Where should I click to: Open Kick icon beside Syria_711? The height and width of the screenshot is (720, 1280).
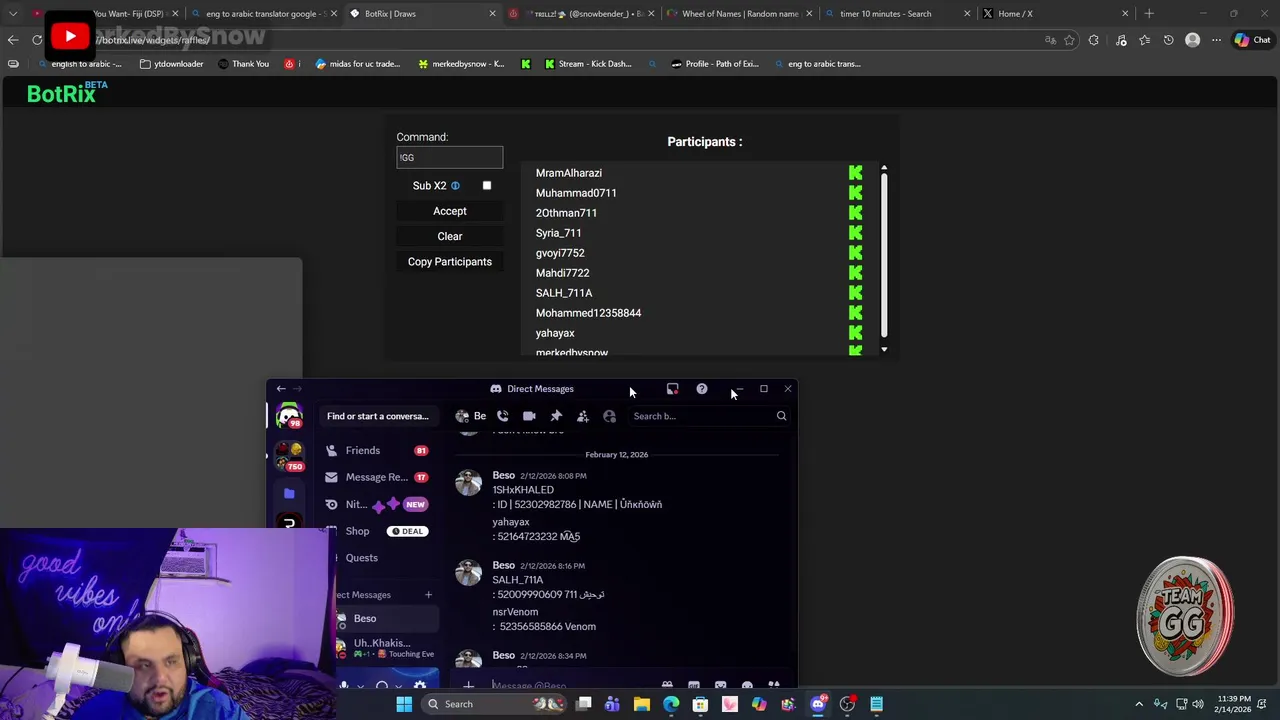click(855, 233)
